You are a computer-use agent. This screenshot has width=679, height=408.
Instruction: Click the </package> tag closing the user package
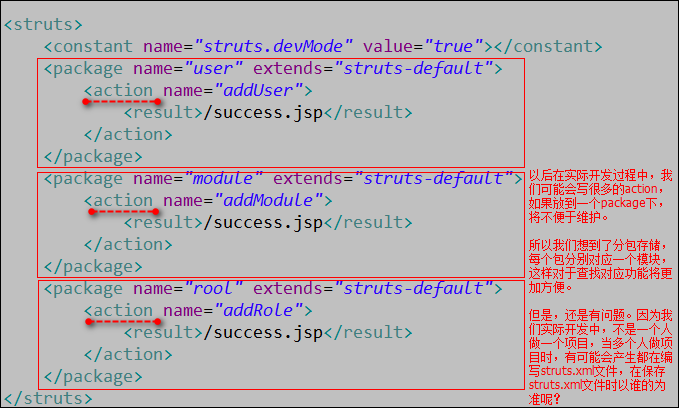point(93,157)
